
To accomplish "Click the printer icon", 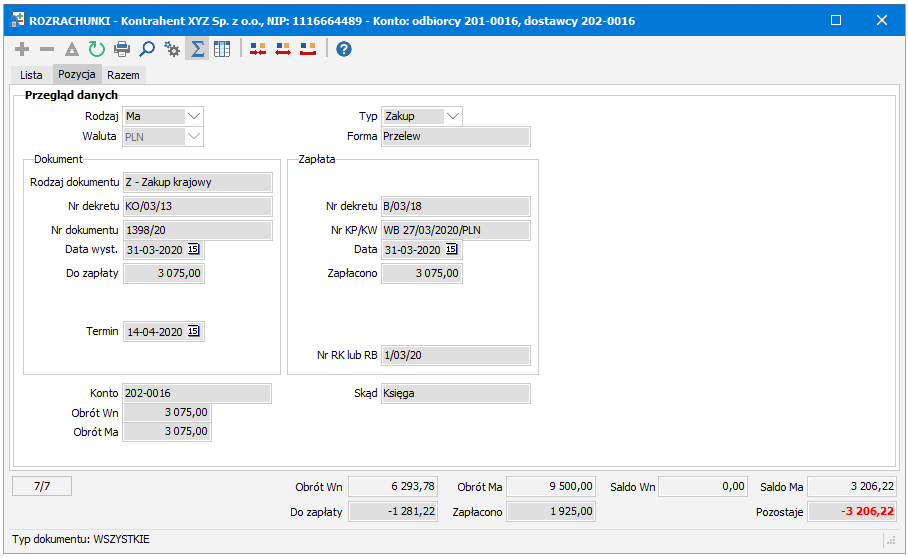I will tap(122, 49).
